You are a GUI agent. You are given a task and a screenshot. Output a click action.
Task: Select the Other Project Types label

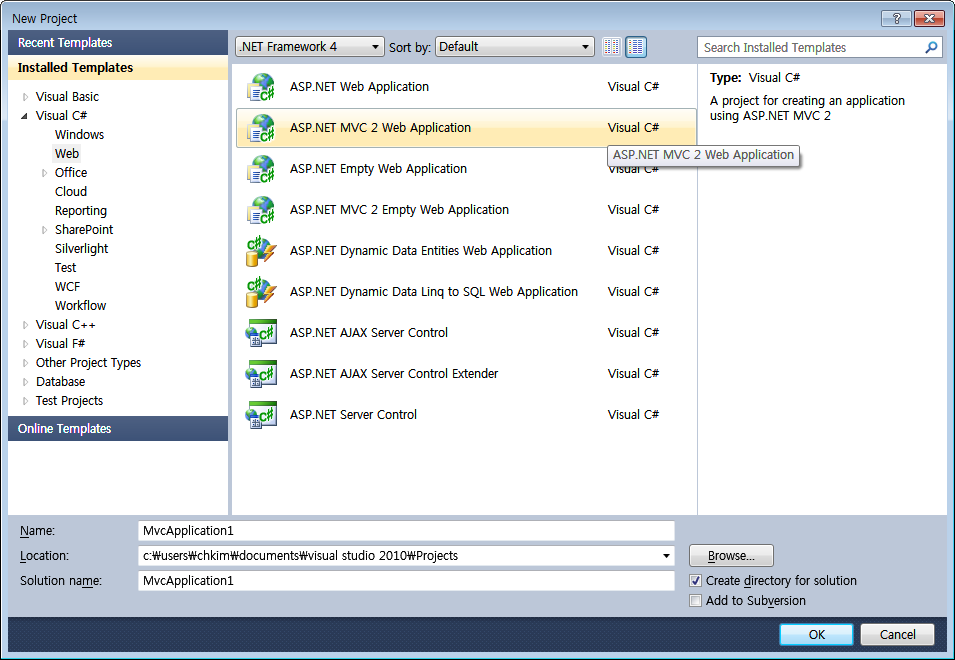tap(88, 363)
